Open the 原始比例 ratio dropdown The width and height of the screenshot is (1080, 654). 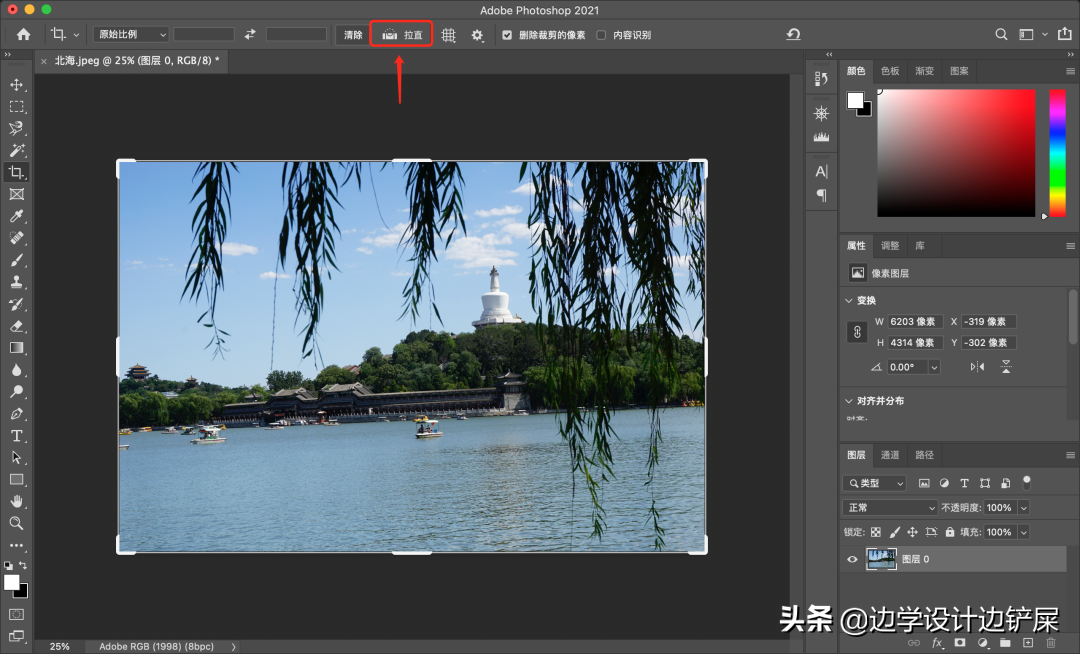(131, 34)
